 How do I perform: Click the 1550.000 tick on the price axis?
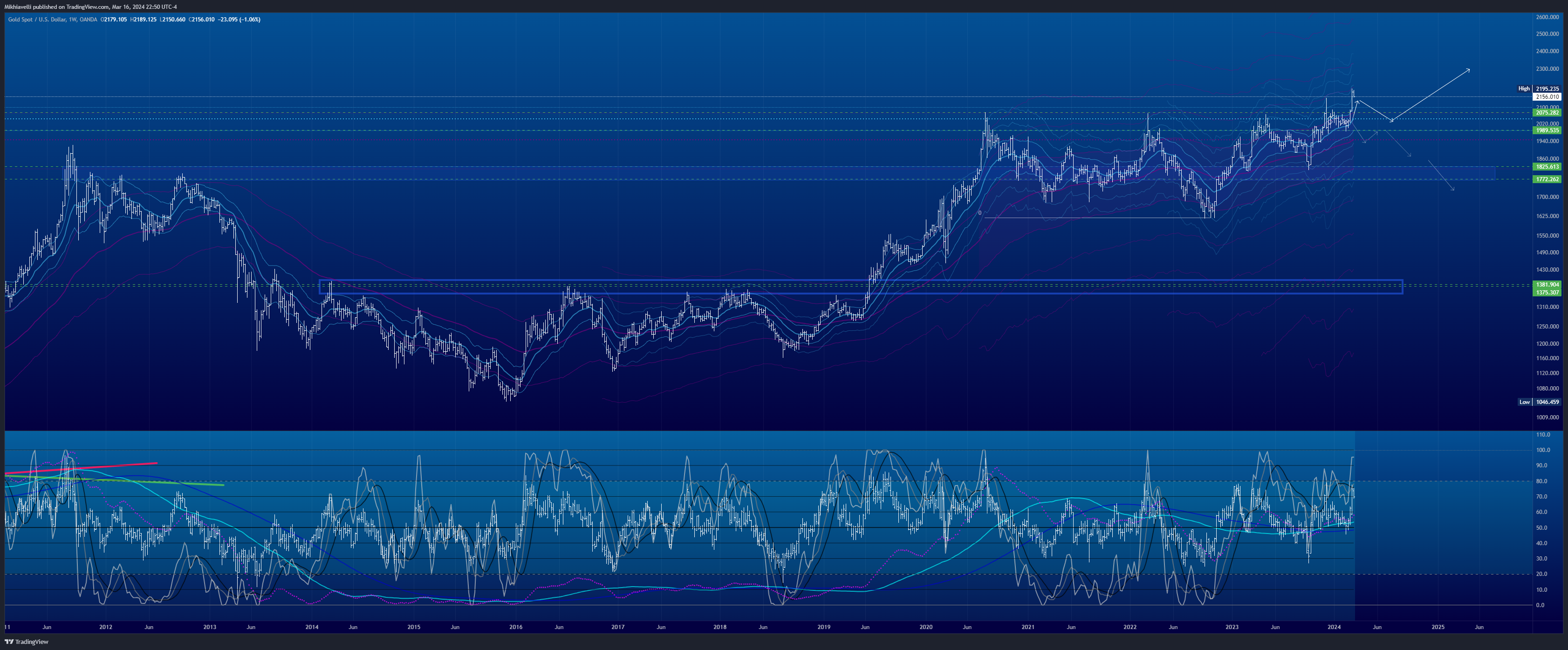pos(1547,235)
